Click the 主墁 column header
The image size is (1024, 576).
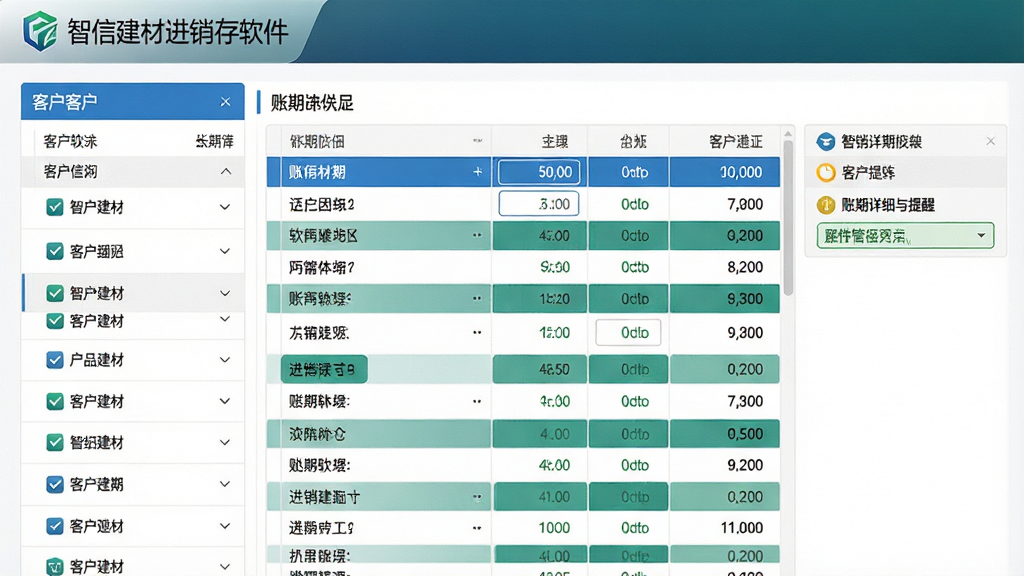click(x=555, y=142)
